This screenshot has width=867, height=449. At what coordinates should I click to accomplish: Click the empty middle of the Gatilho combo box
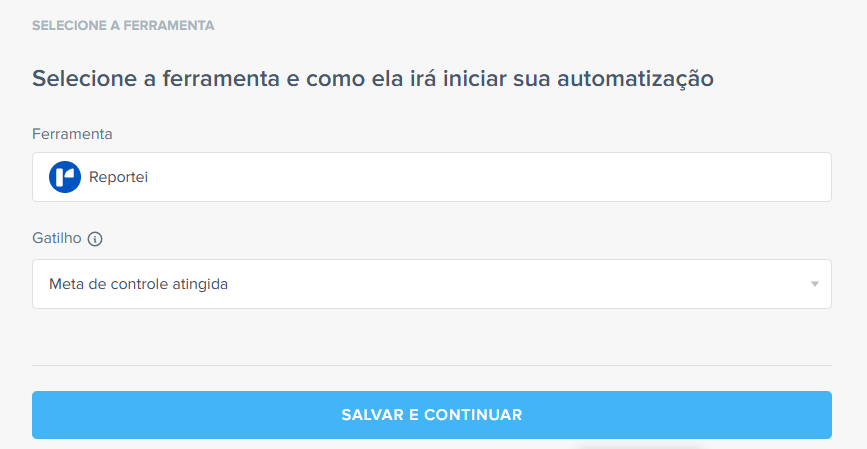point(500,284)
